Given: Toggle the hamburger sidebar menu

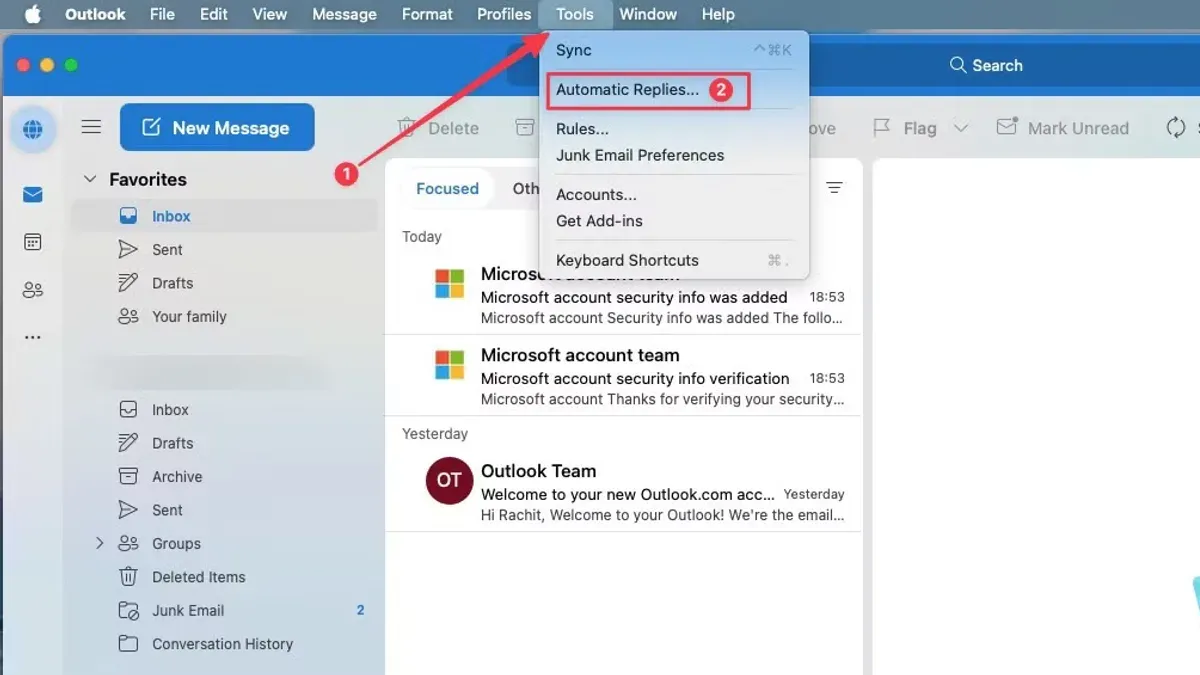Looking at the screenshot, I should pos(91,127).
